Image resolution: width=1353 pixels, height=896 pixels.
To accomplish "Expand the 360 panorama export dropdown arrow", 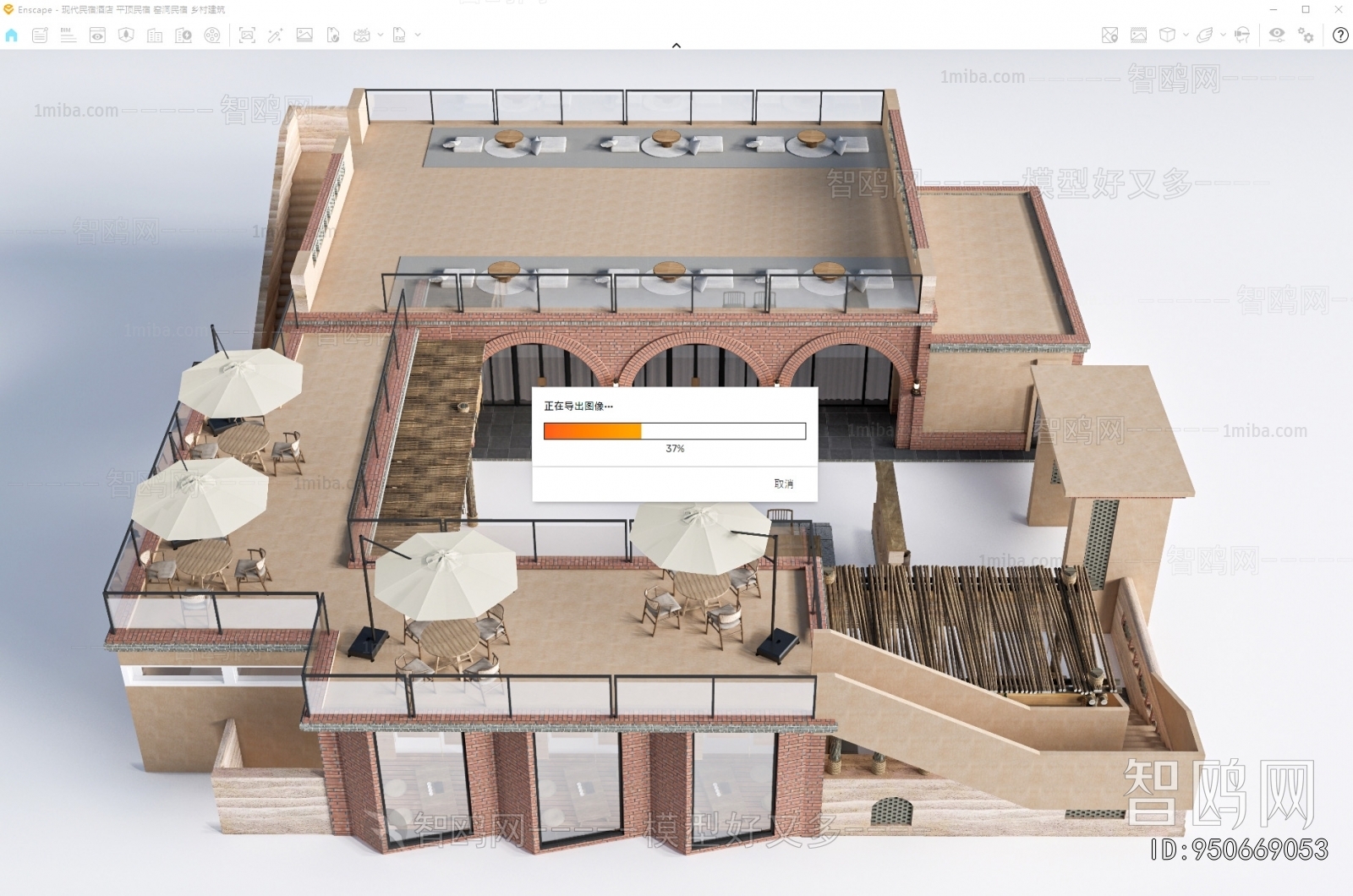I will click(x=381, y=35).
